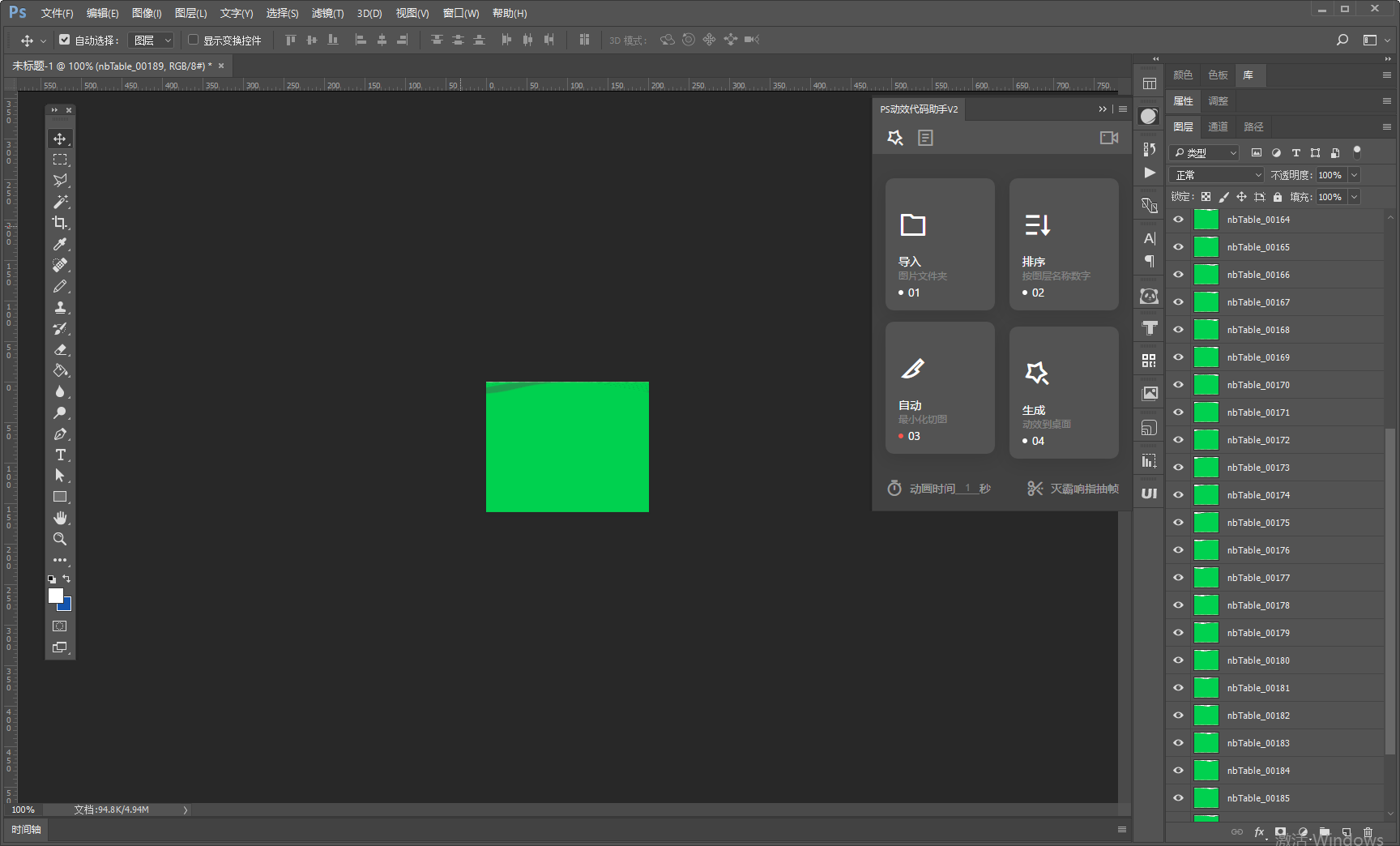This screenshot has width=1400, height=846.
Task: Expand the 不透明度 opacity dropdown arrow
Action: pyautogui.click(x=1354, y=175)
